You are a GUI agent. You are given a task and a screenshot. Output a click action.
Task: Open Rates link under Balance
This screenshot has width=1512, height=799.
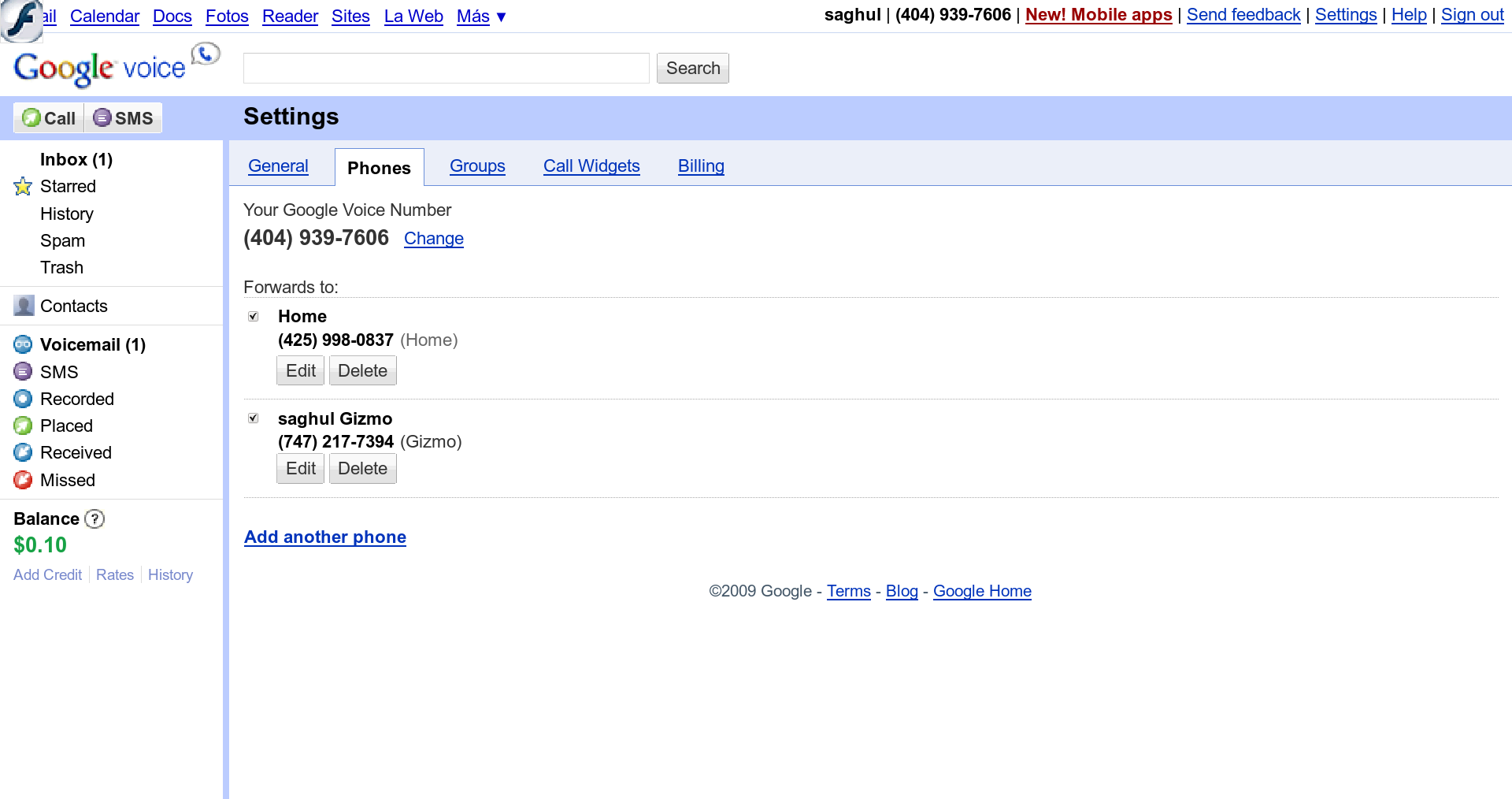(115, 575)
